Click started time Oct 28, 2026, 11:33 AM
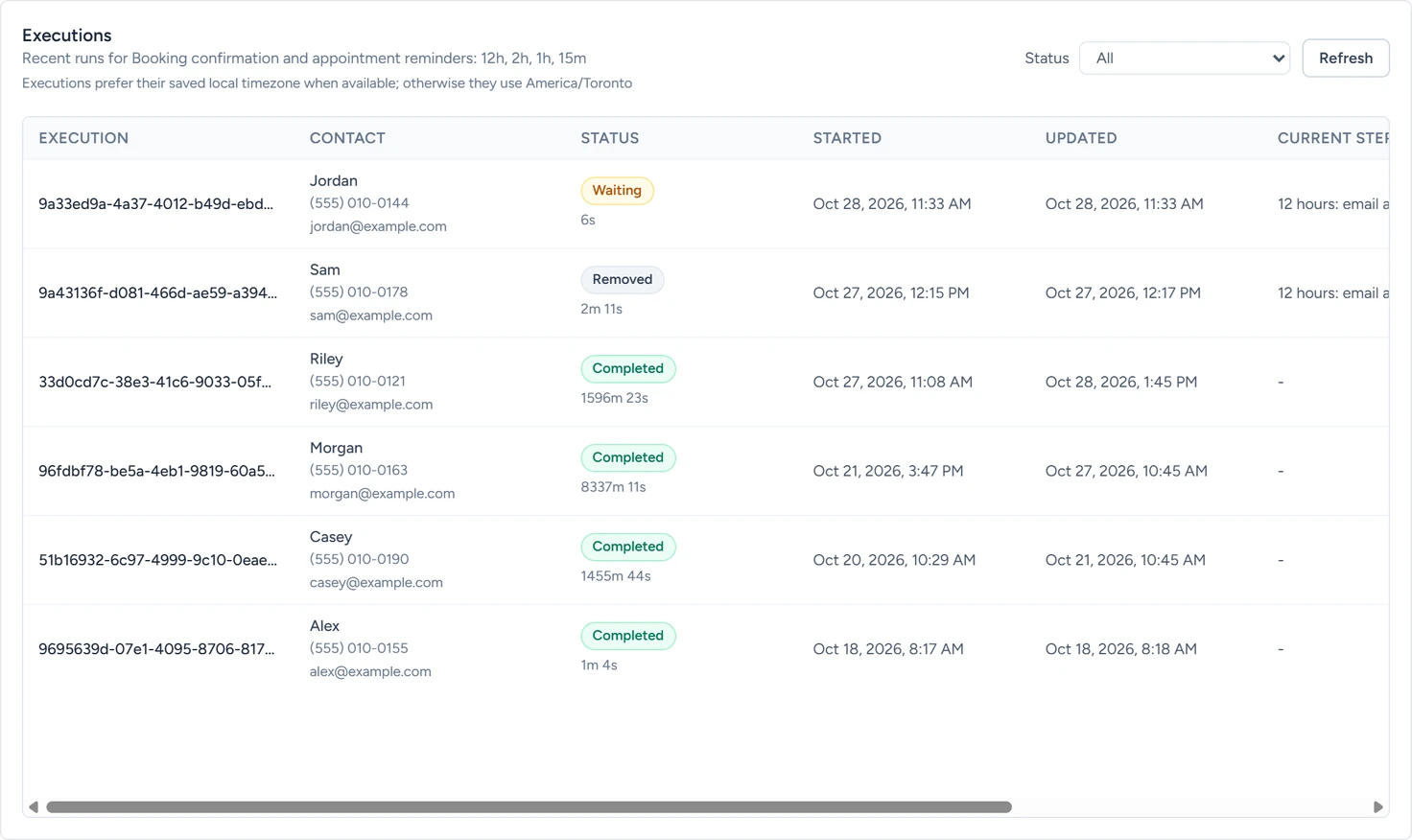 pyautogui.click(x=892, y=204)
